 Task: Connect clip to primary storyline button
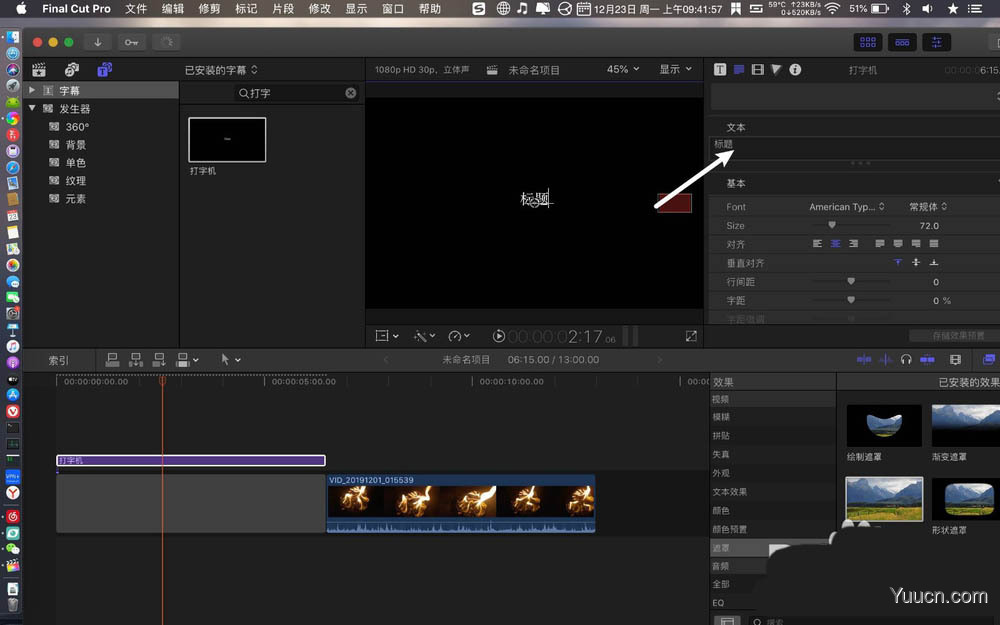(x=112, y=360)
